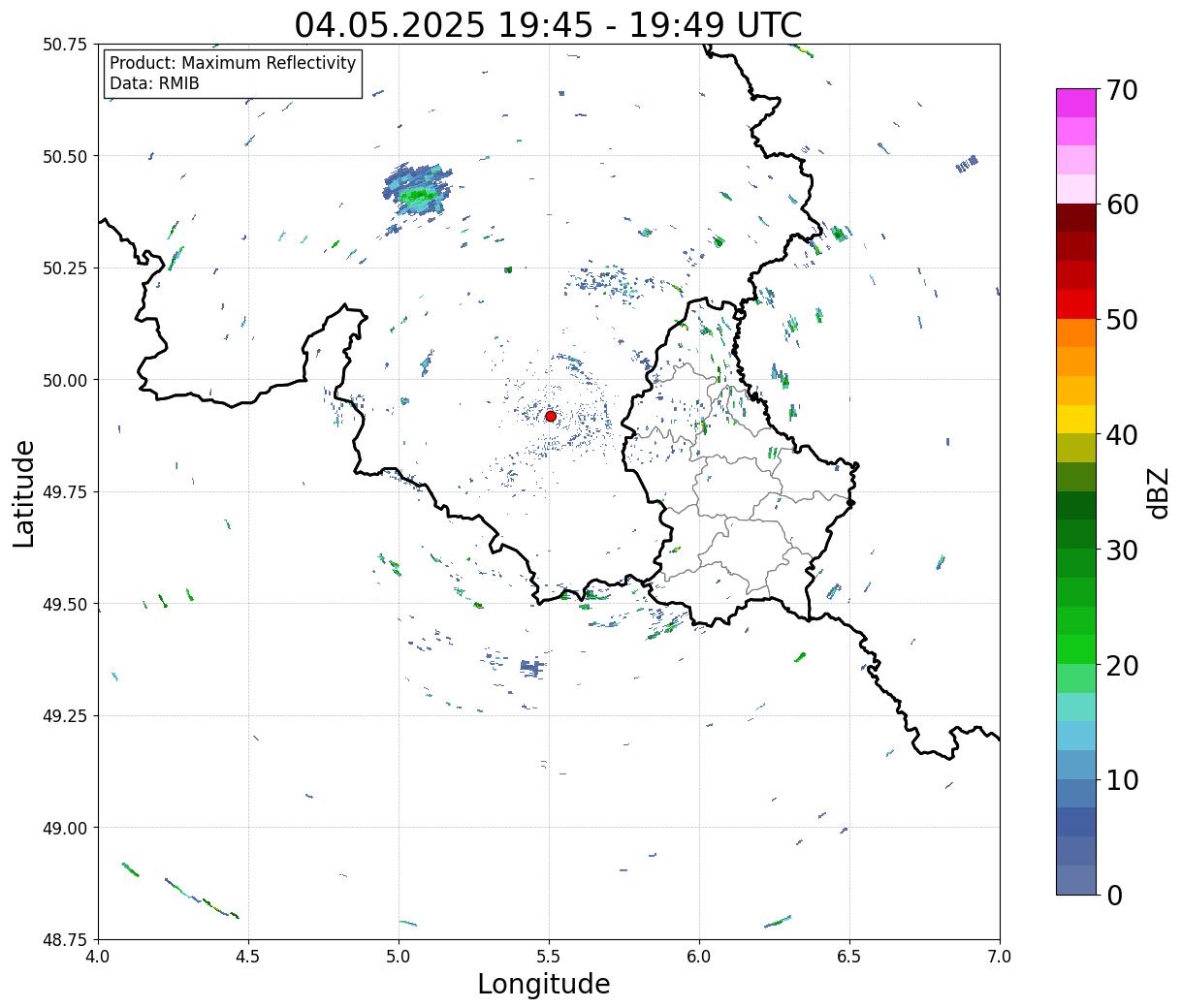Click the 'Latitude' axis label
The image size is (1182, 1008).
click(x=24, y=493)
